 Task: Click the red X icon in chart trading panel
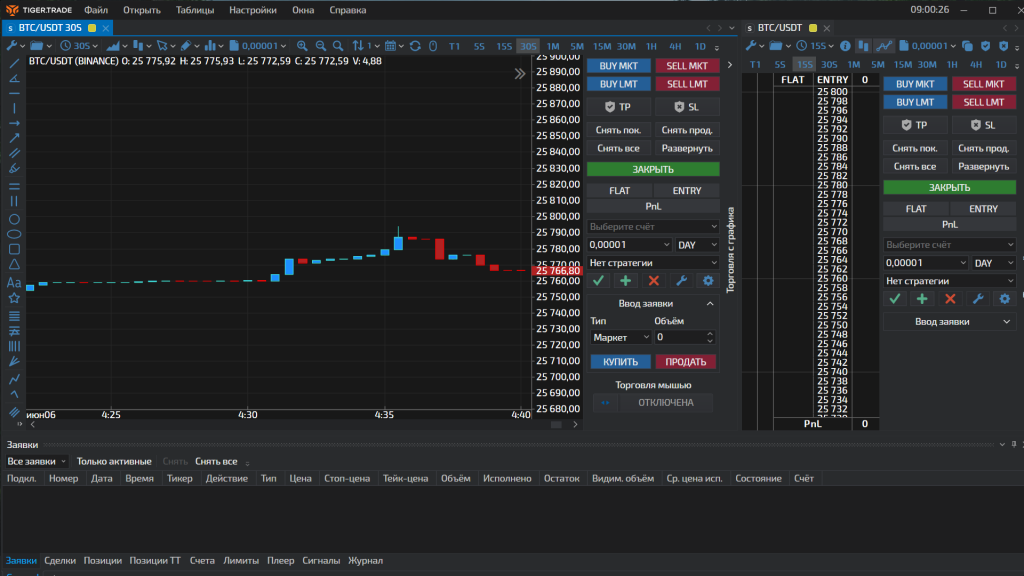pos(654,281)
